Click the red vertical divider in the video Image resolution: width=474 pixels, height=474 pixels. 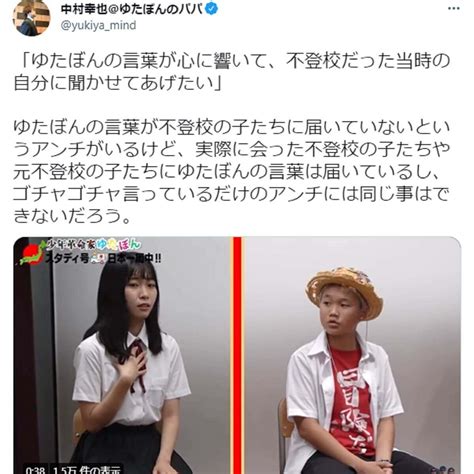237,355
